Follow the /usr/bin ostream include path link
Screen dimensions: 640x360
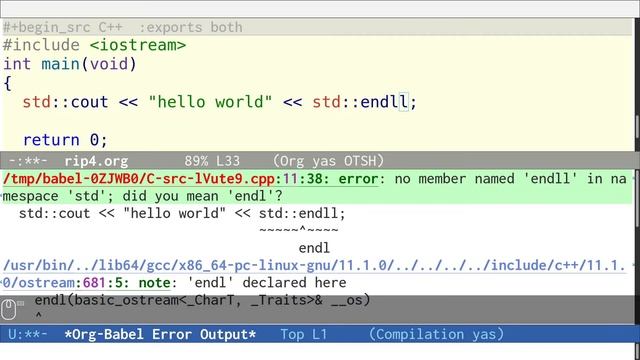point(314,274)
